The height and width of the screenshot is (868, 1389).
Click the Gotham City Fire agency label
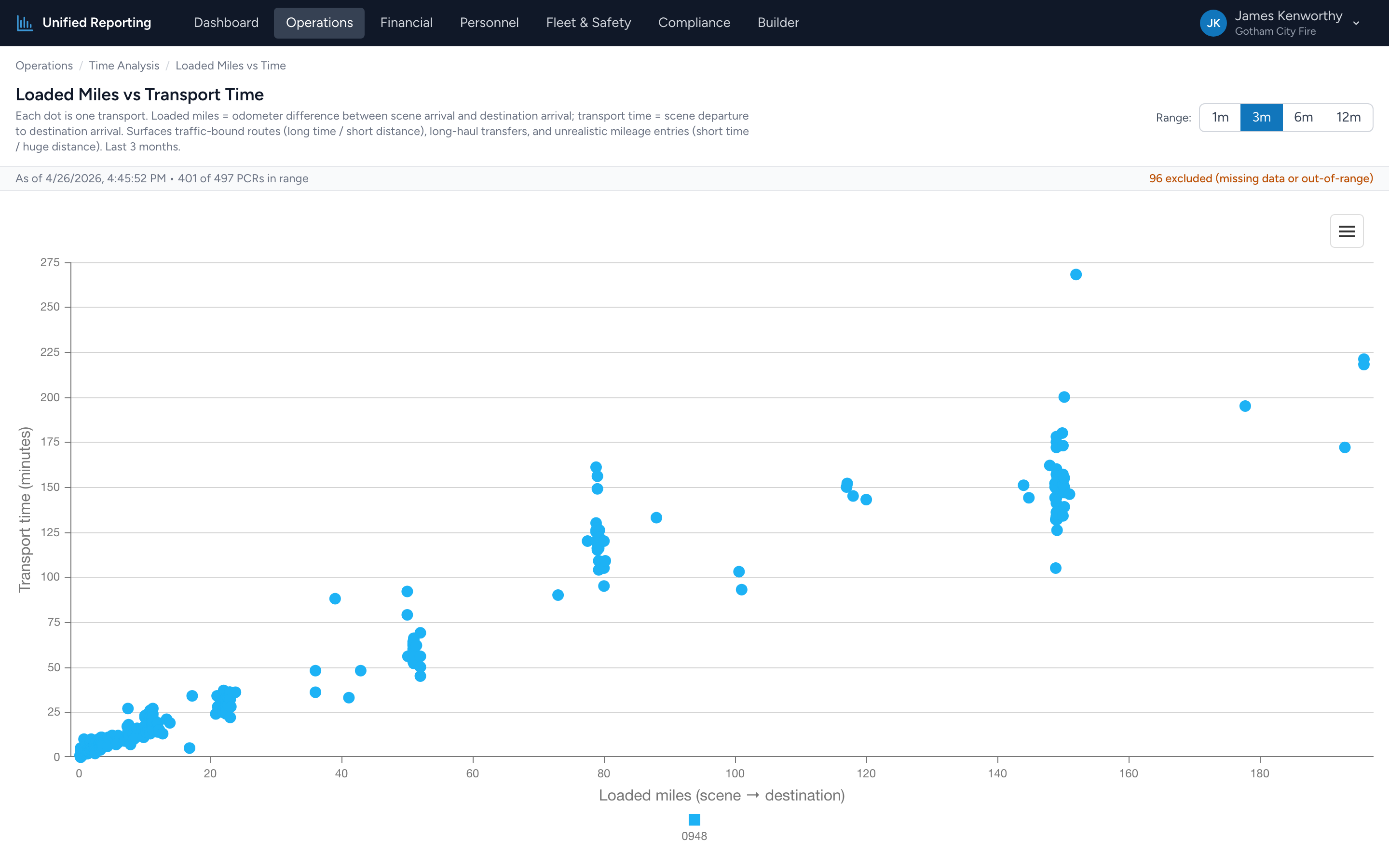(x=1275, y=31)
